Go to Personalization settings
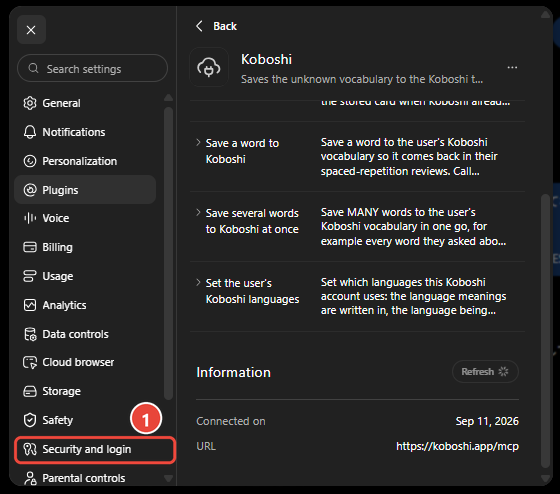The width and height of the screenshot is (560, 494). (85, 161)
